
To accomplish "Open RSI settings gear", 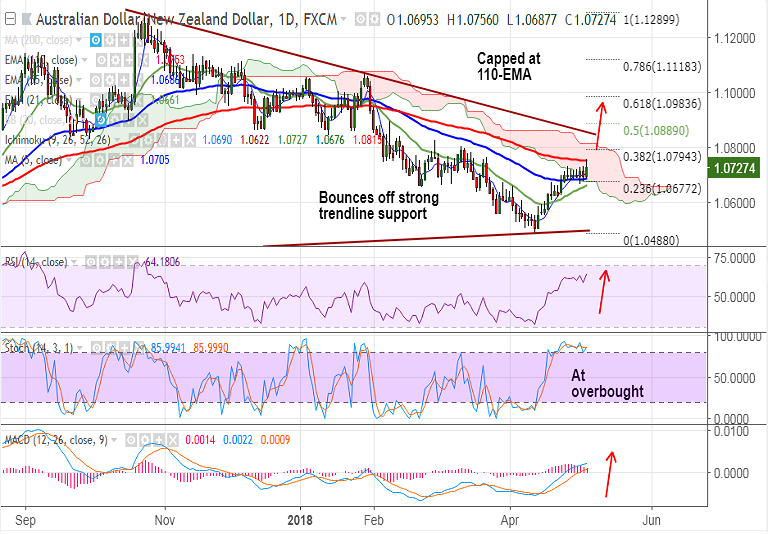I will [104, 262].
